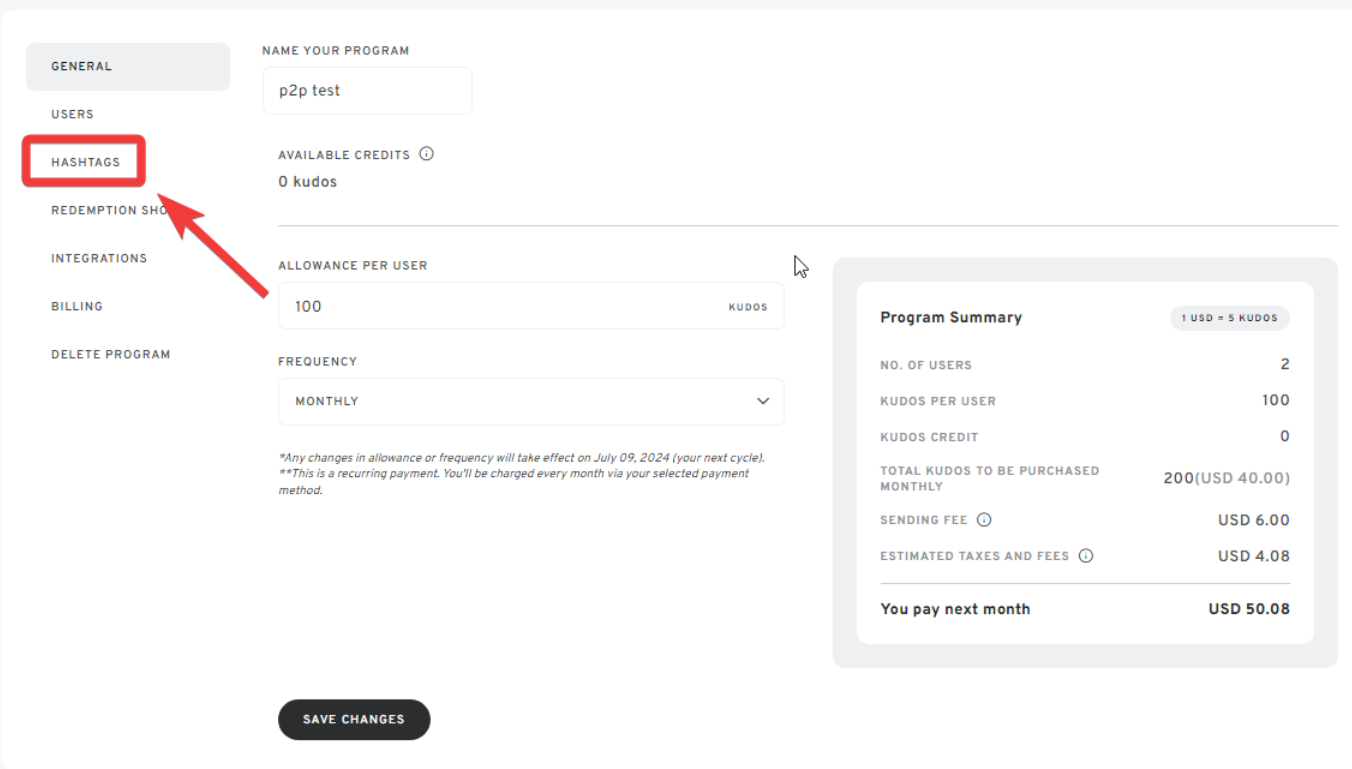Go to the Users section

(x=72, y=115)
